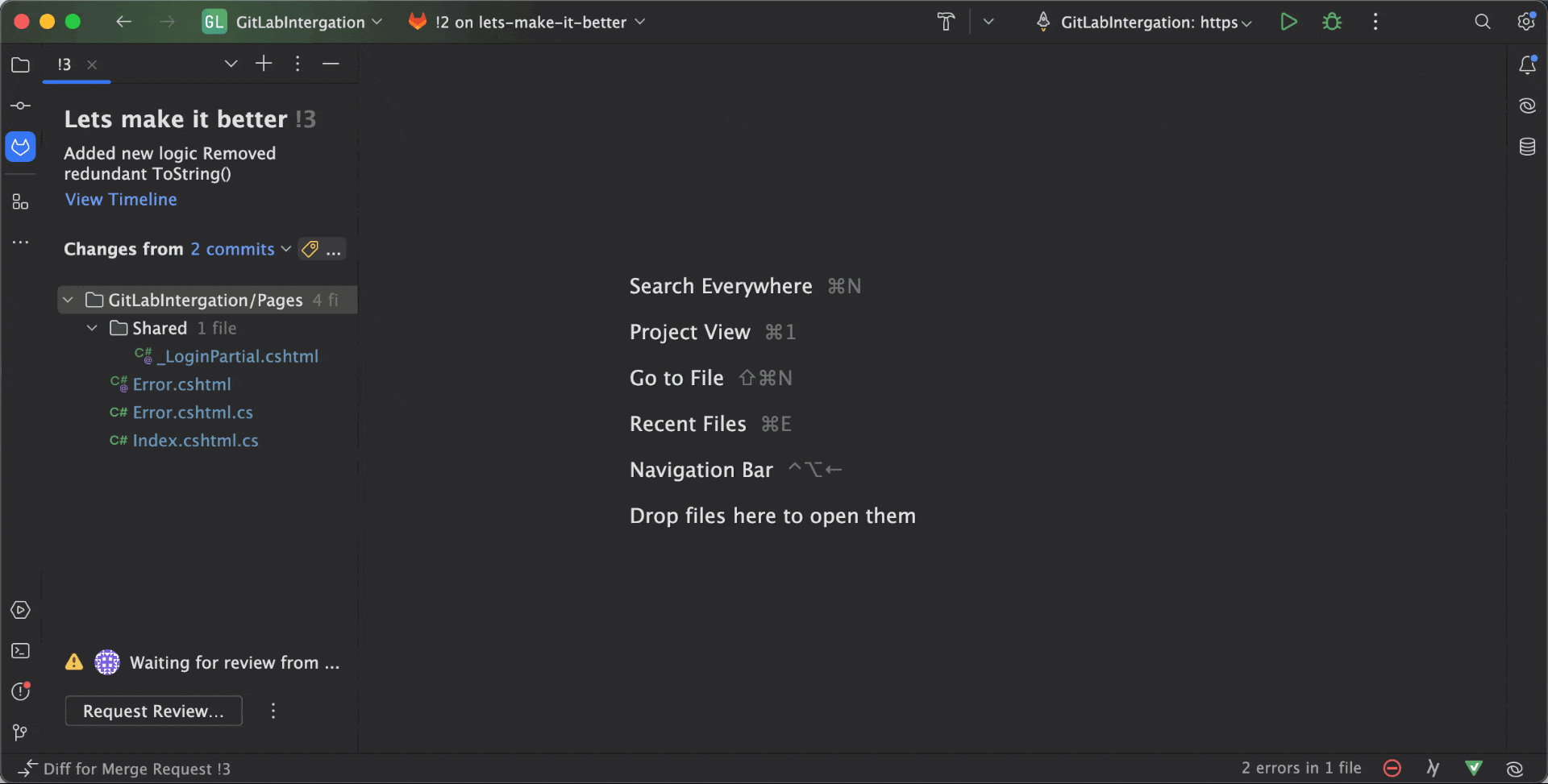Run the GitLabIntergation configuration
This screenshot has height=784, width=1548.
1288,22
